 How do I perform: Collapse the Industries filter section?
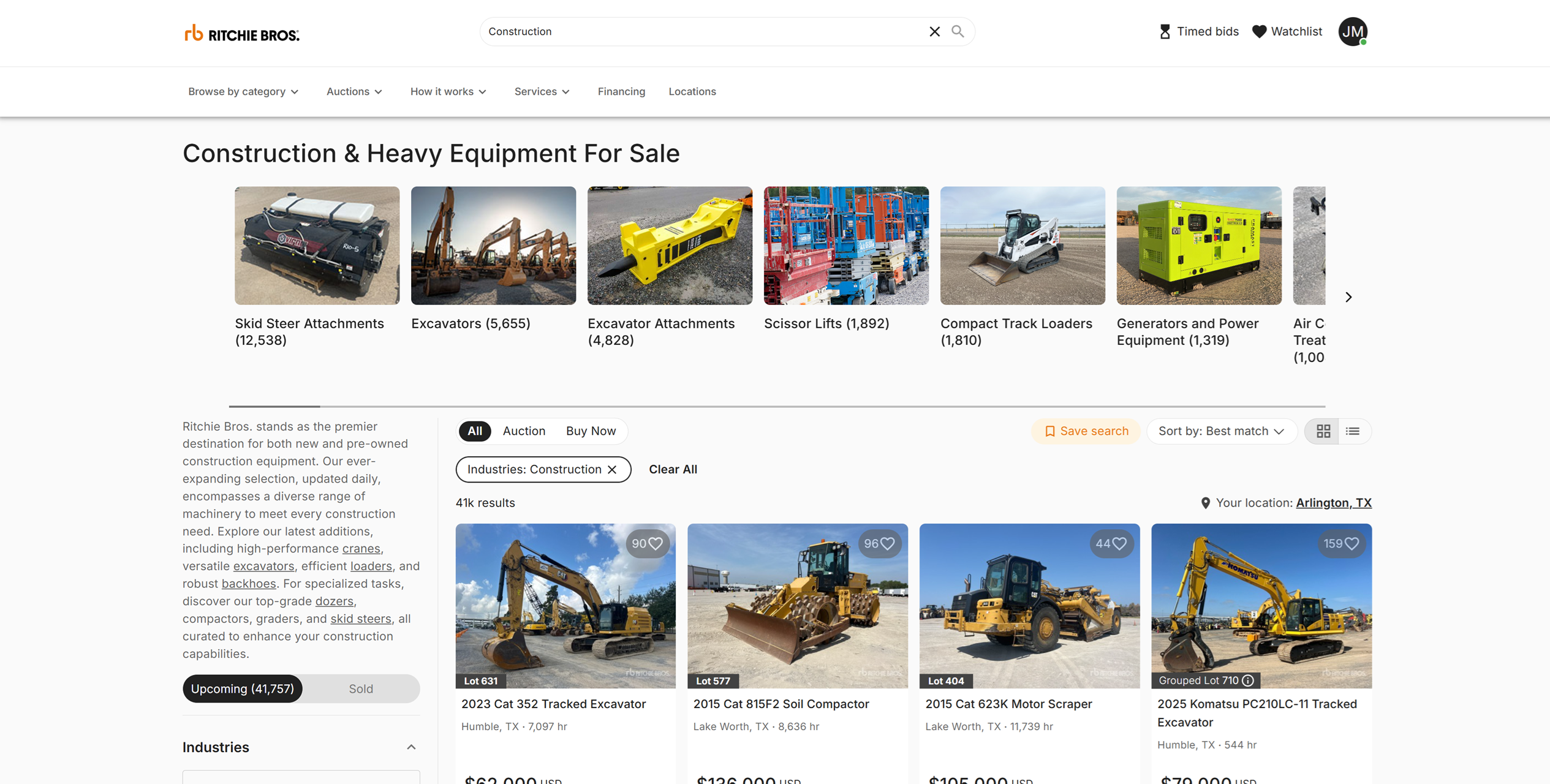tap(411, 747)
